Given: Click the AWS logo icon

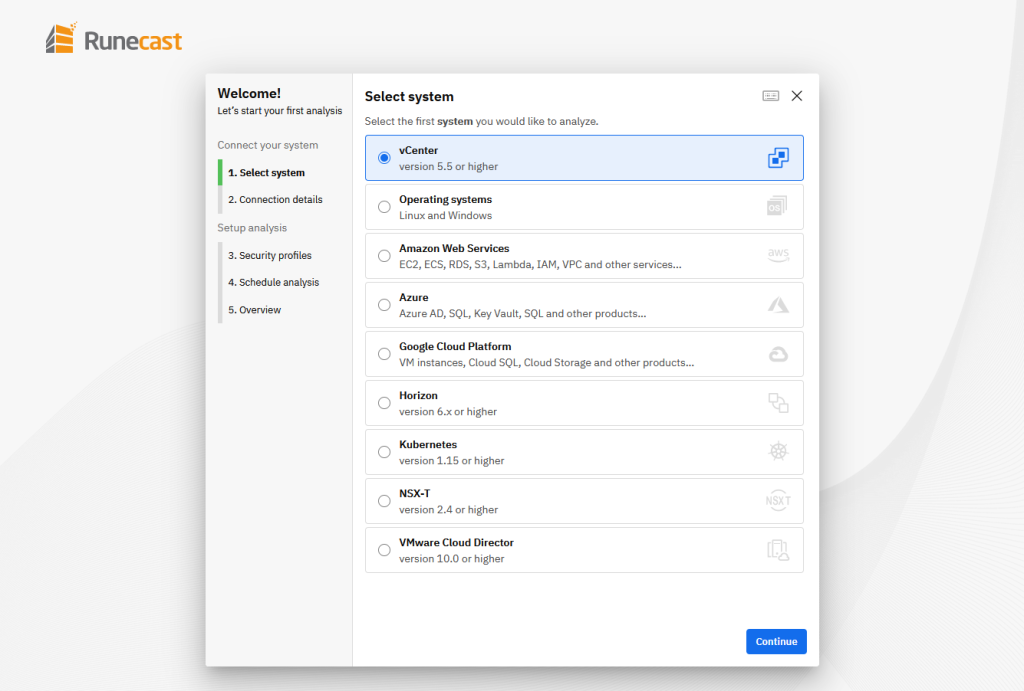Looking at the screenshot, I should pyautogui.click(x=778, y=255).
